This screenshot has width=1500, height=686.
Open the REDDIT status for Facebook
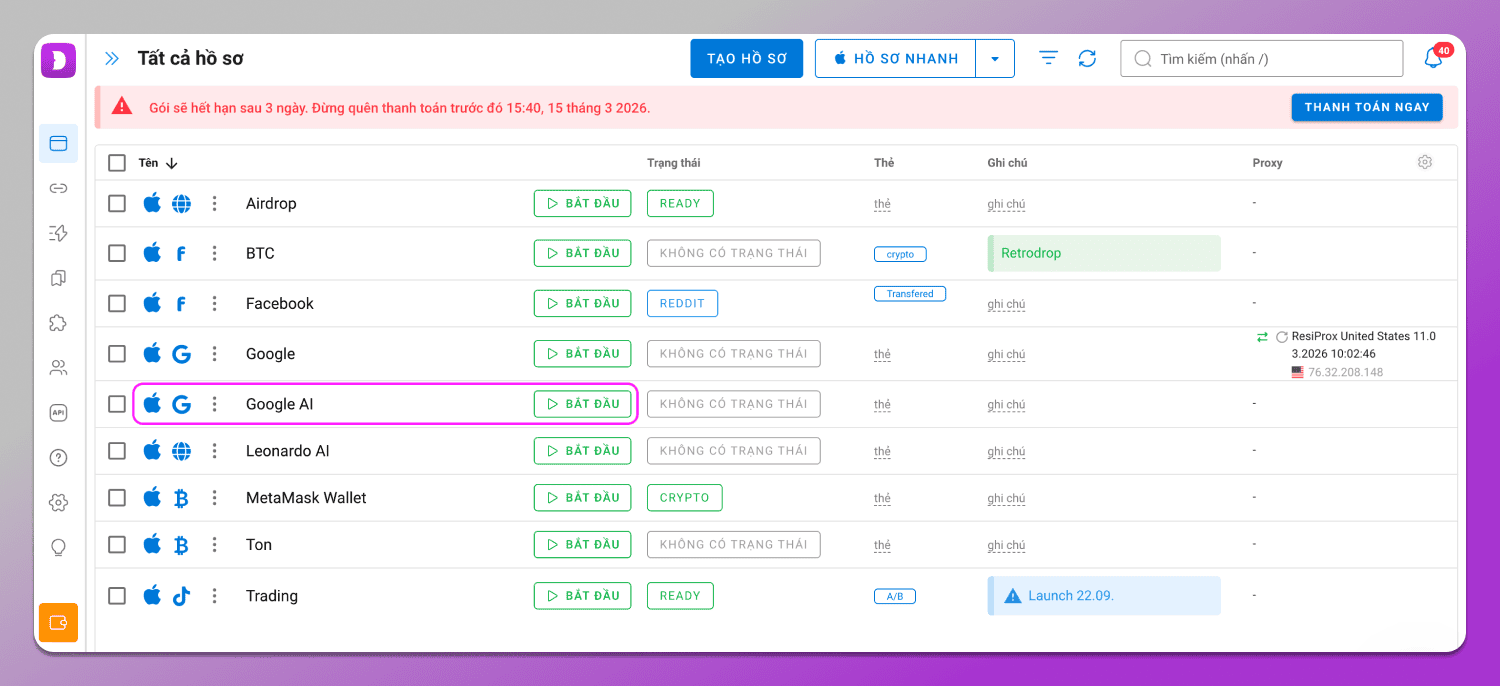[x=682, y=303]
